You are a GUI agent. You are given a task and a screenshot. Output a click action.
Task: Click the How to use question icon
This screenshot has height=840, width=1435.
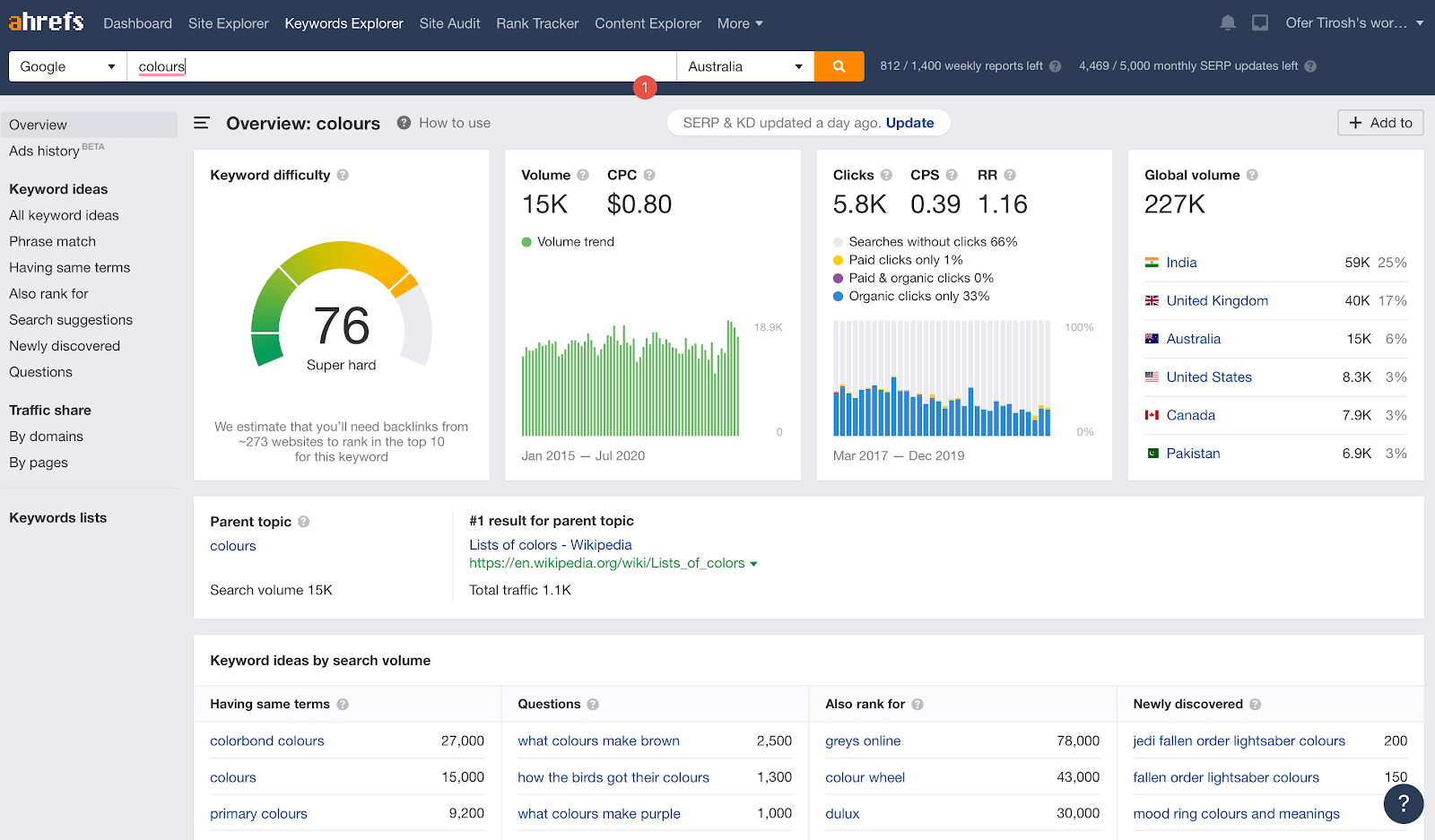(x=404, y=123)
